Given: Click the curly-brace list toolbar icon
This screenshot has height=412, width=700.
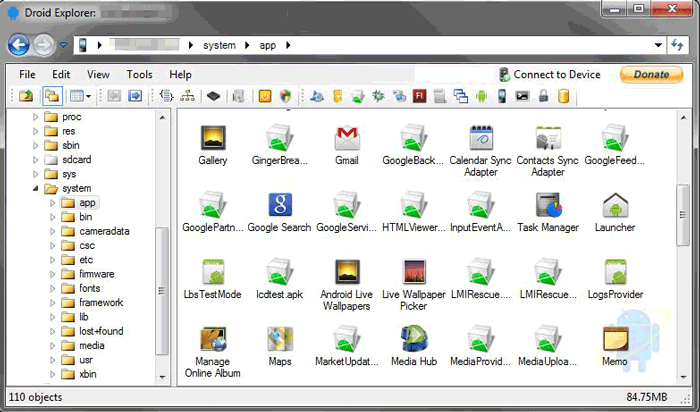Looking at the screenshot, I should (x=167, y=96).
